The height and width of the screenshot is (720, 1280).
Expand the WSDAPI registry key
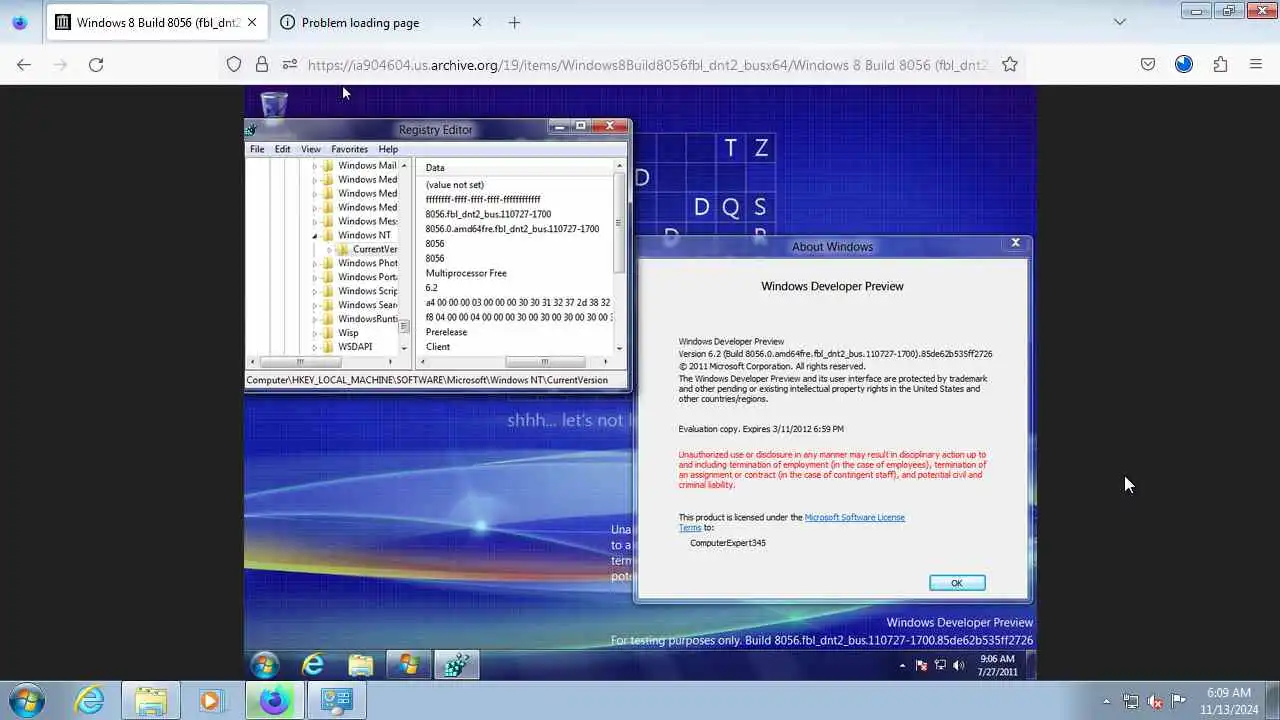coord(315,348)
